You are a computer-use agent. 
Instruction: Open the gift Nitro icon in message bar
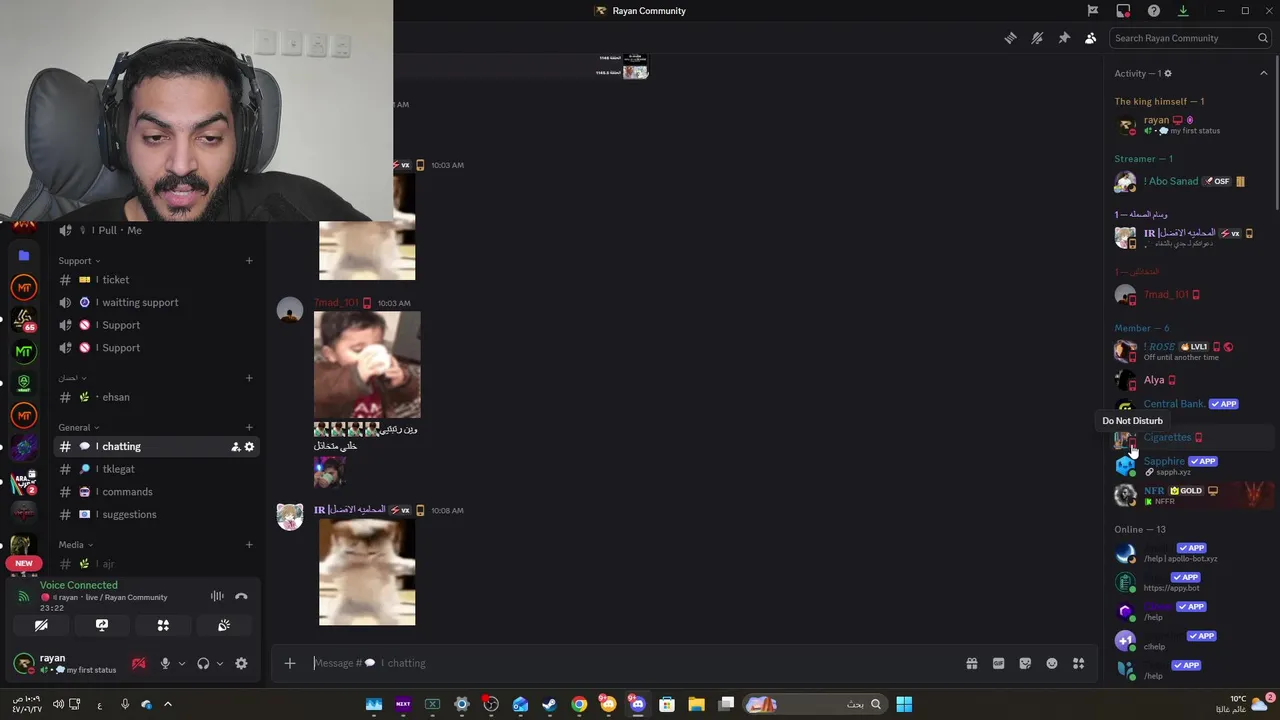(x=971, y=663)
